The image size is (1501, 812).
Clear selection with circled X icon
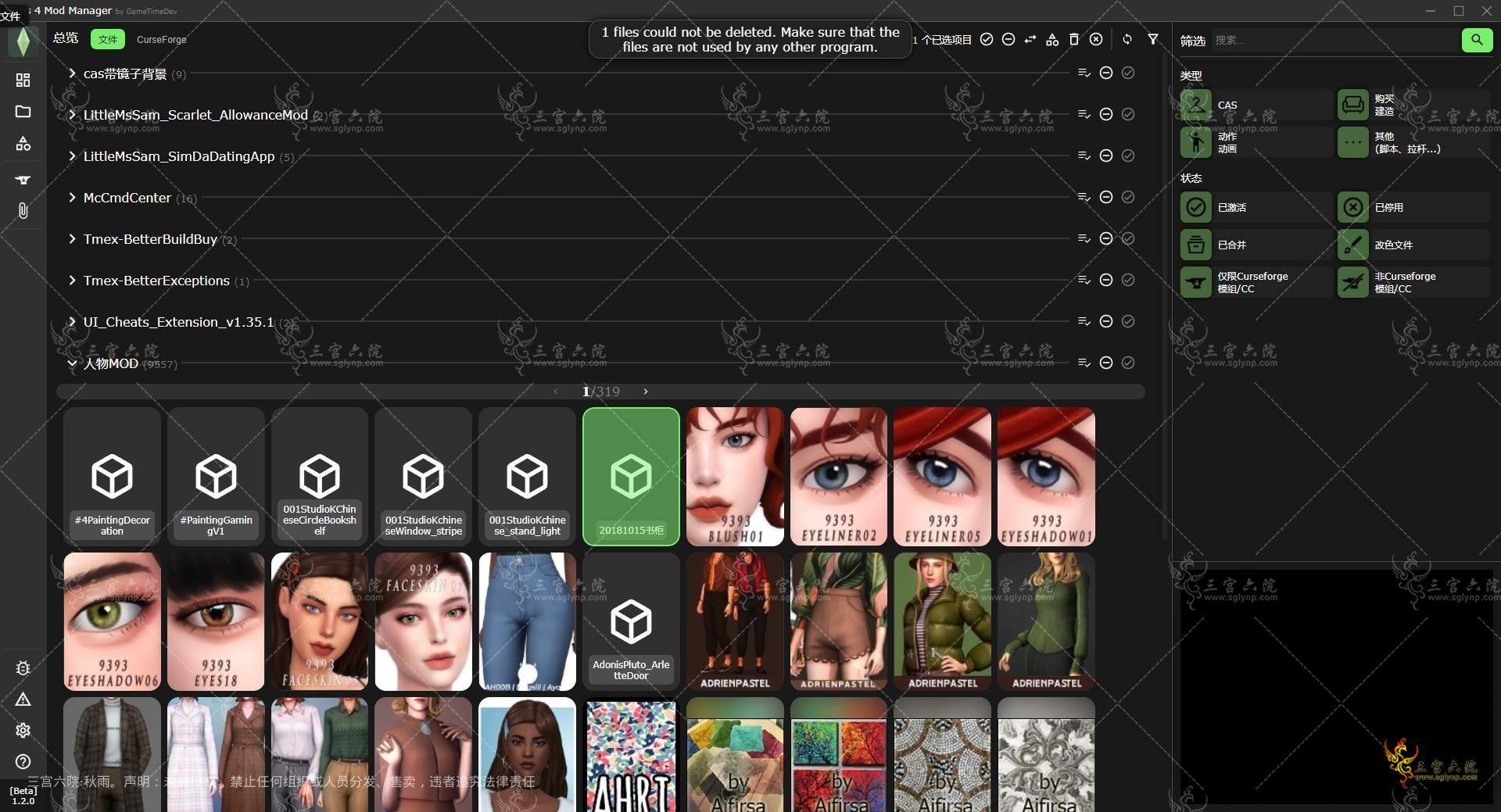[x=1096, y=39]
